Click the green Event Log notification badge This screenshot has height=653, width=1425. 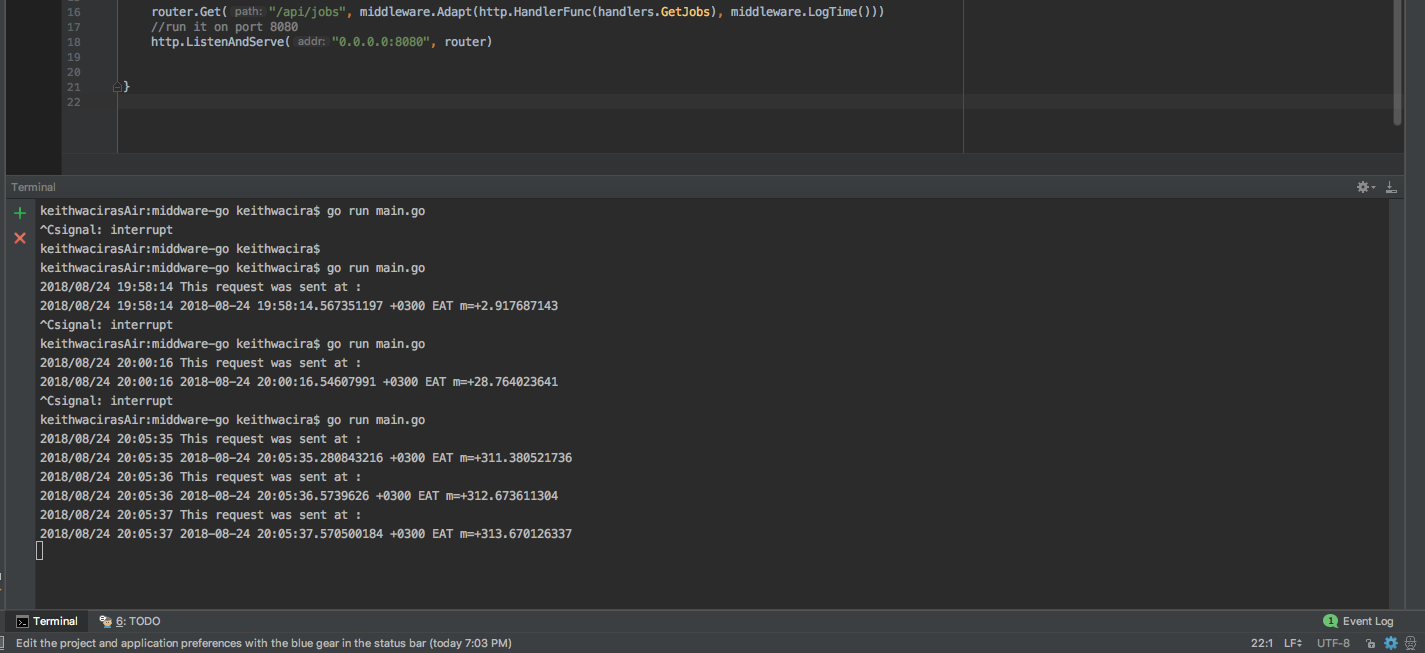coord(1330,621)
